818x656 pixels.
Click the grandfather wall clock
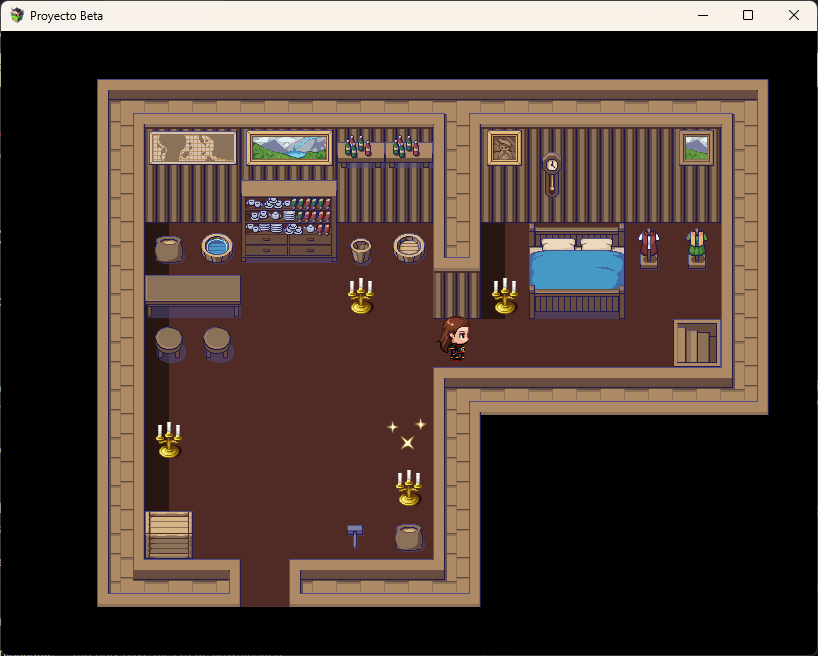[551, 174]
